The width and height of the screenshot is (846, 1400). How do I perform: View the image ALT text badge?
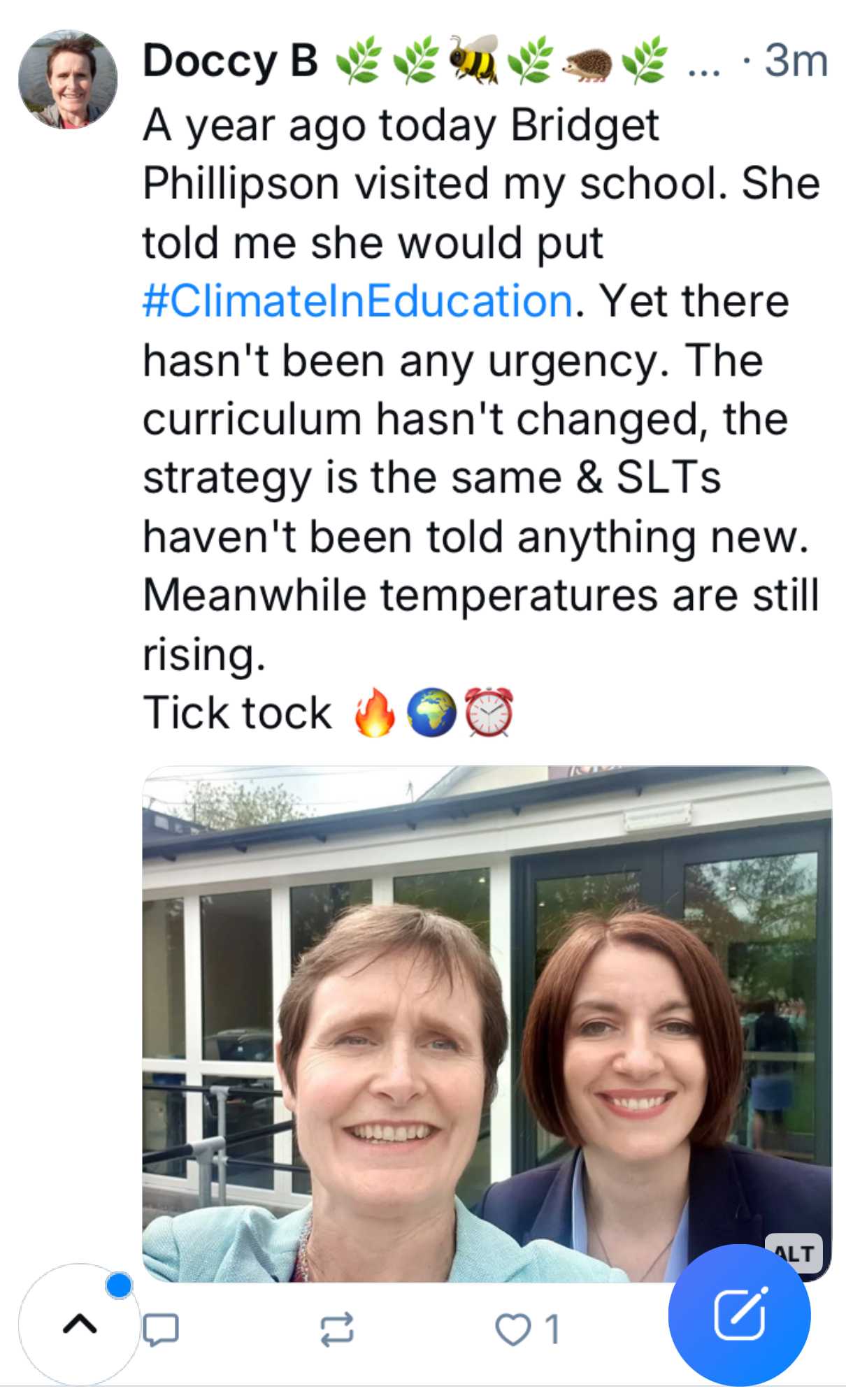point(794,1254)
